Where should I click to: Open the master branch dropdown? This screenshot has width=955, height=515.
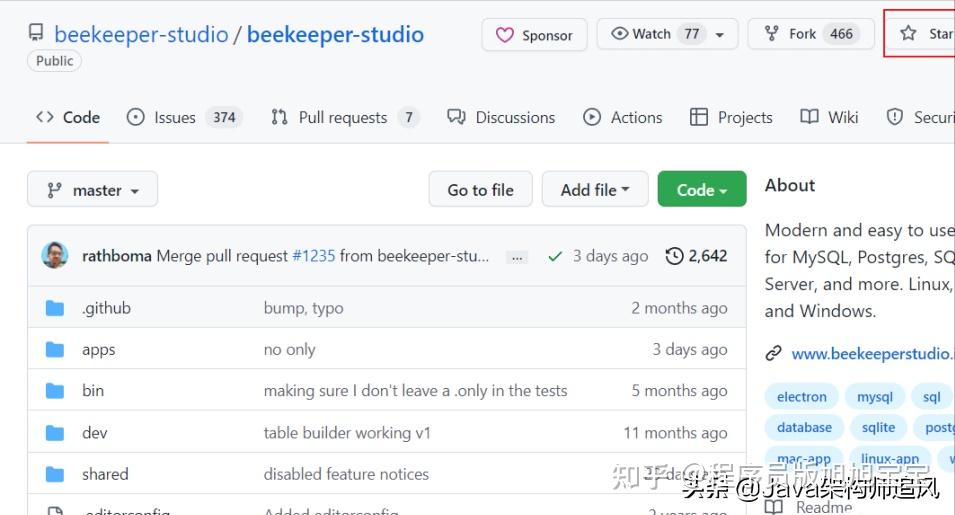93,190
